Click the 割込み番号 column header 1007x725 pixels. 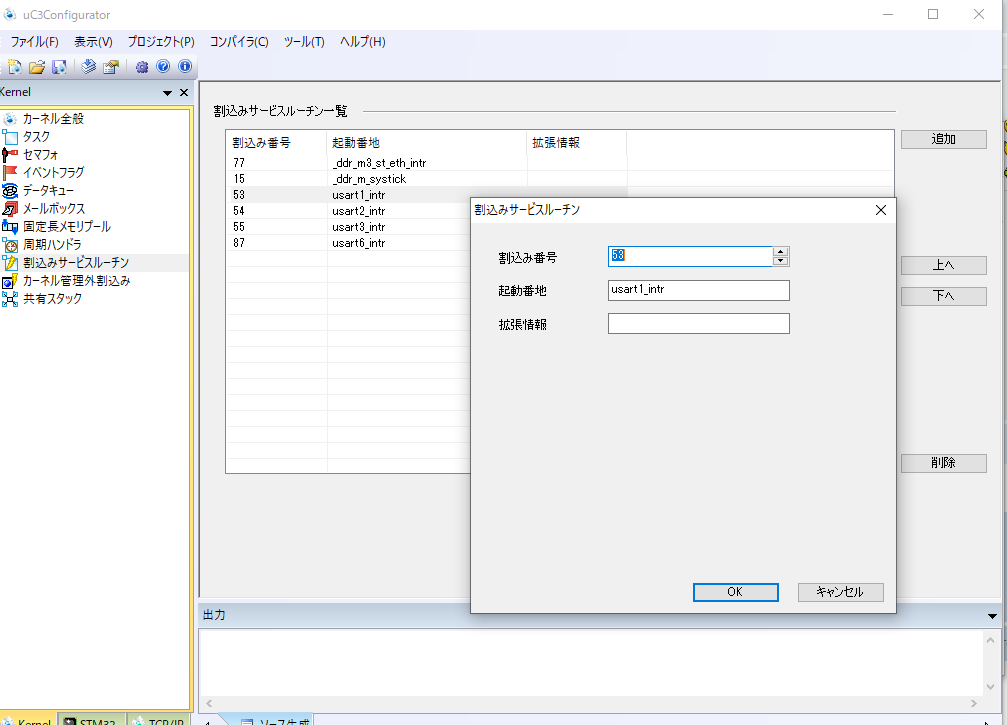tap(277, 143)
